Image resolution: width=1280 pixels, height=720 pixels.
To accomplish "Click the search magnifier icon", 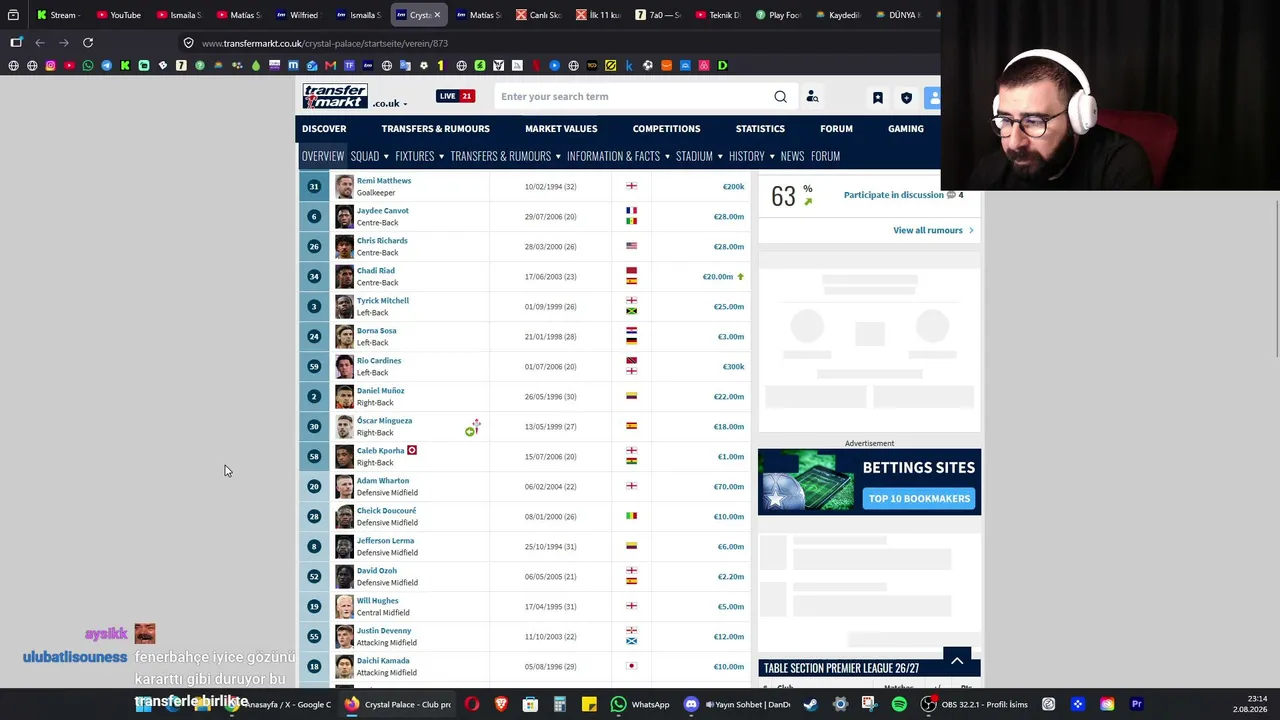I will pos(780,97).
